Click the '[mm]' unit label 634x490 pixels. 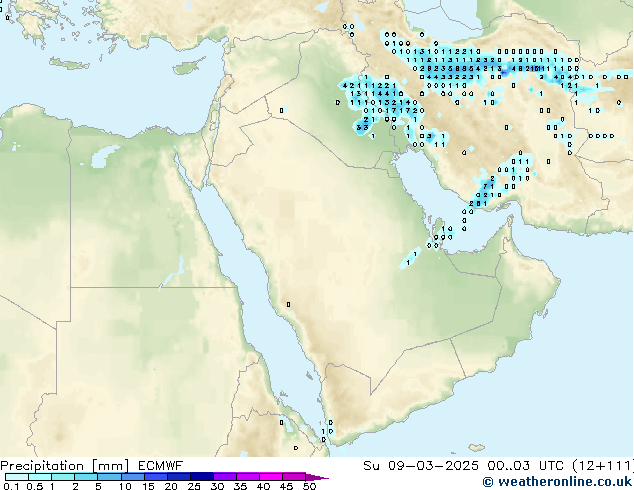pyautogui.click(x=110, y=466)
